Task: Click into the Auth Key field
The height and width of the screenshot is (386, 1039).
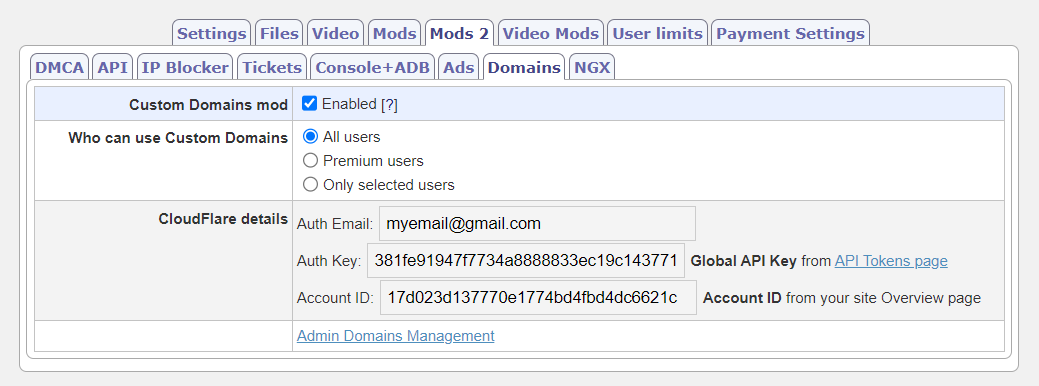Action: (x=526, y=261)
